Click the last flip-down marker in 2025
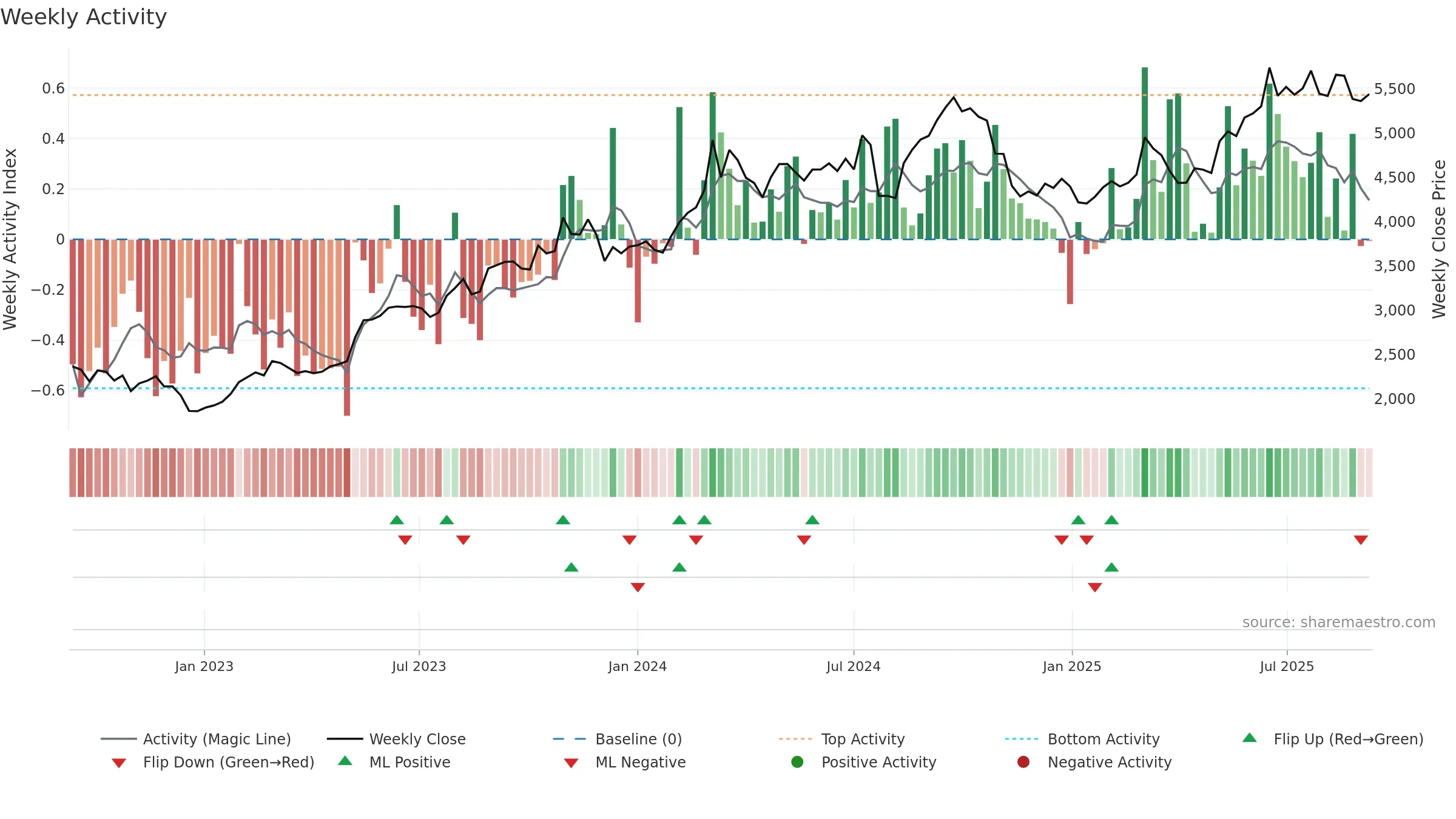Viewport: 1456px width, 819px height. 1361,540
